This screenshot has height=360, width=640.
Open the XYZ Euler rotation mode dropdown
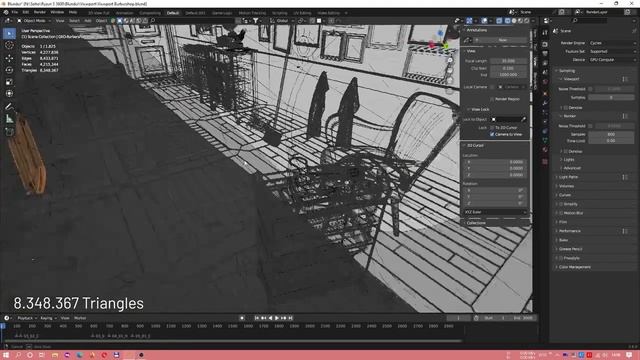495,212
